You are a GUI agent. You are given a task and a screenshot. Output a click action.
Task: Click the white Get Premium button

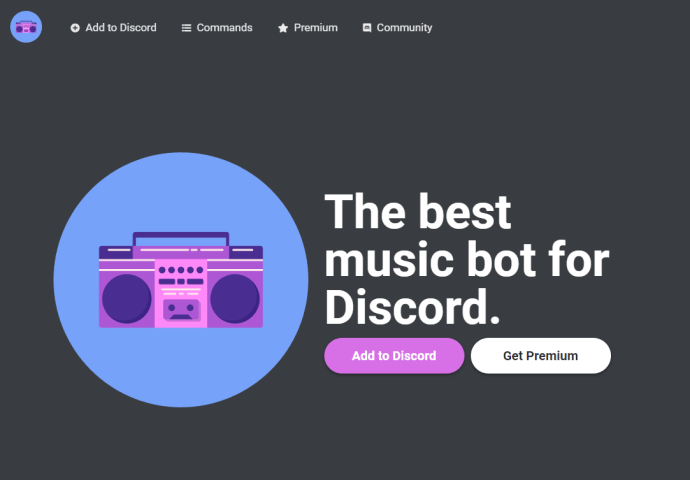tap(541, 355)
